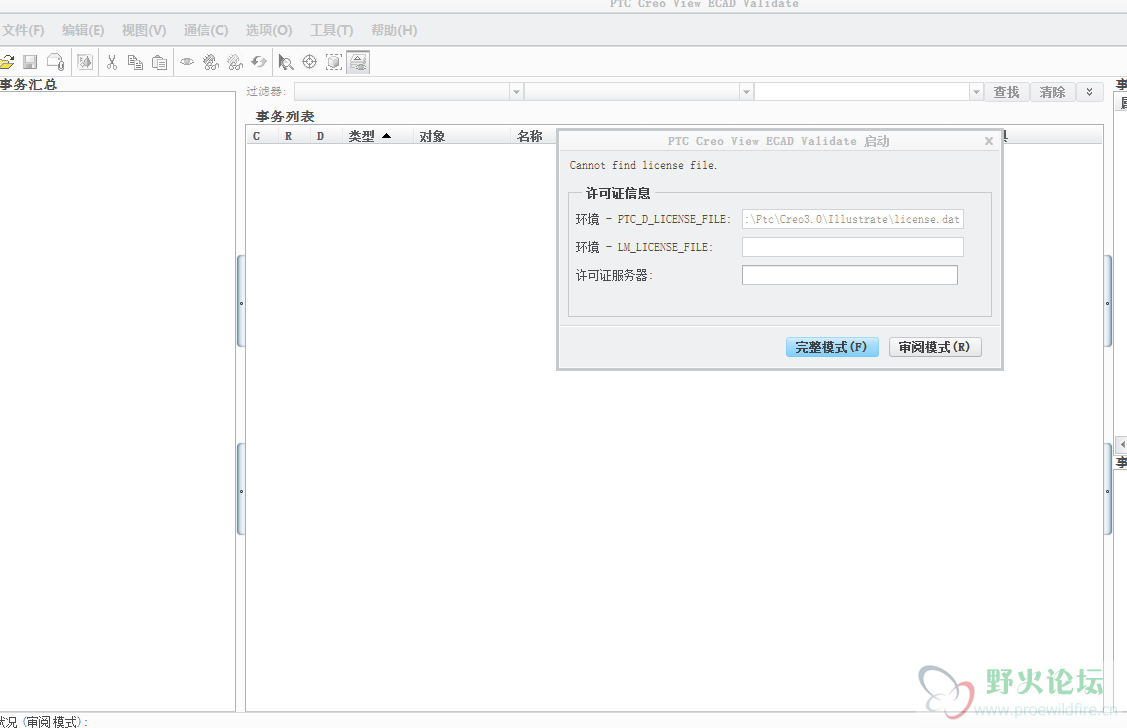Click the Cut scissors icon
Screen dimensions: 1127x728
tap(111, 63)
